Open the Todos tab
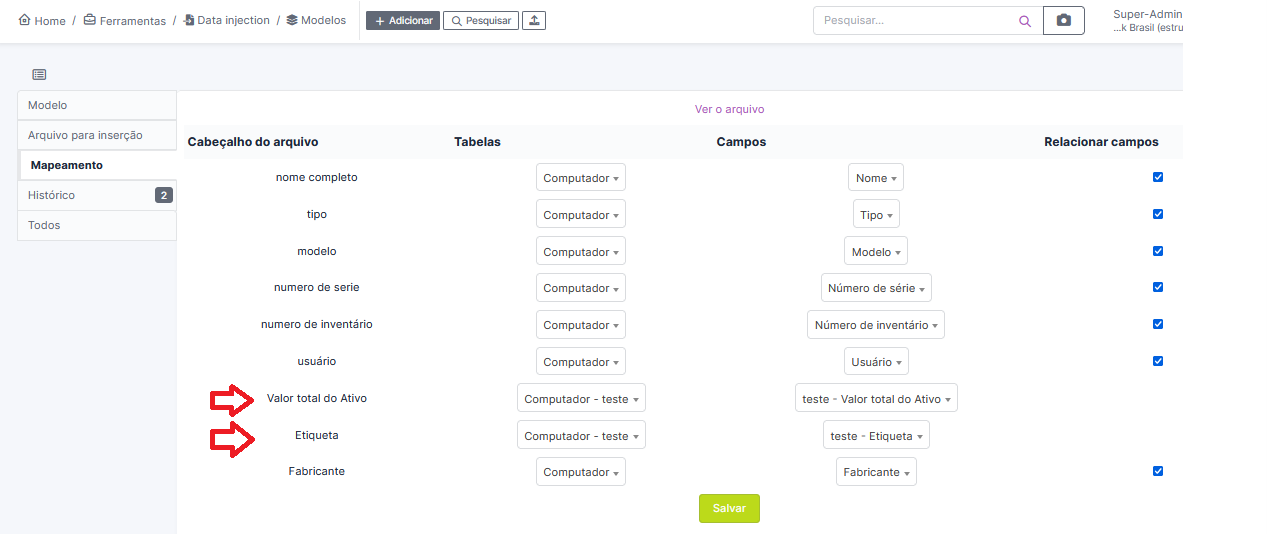 tap(97, 225)
